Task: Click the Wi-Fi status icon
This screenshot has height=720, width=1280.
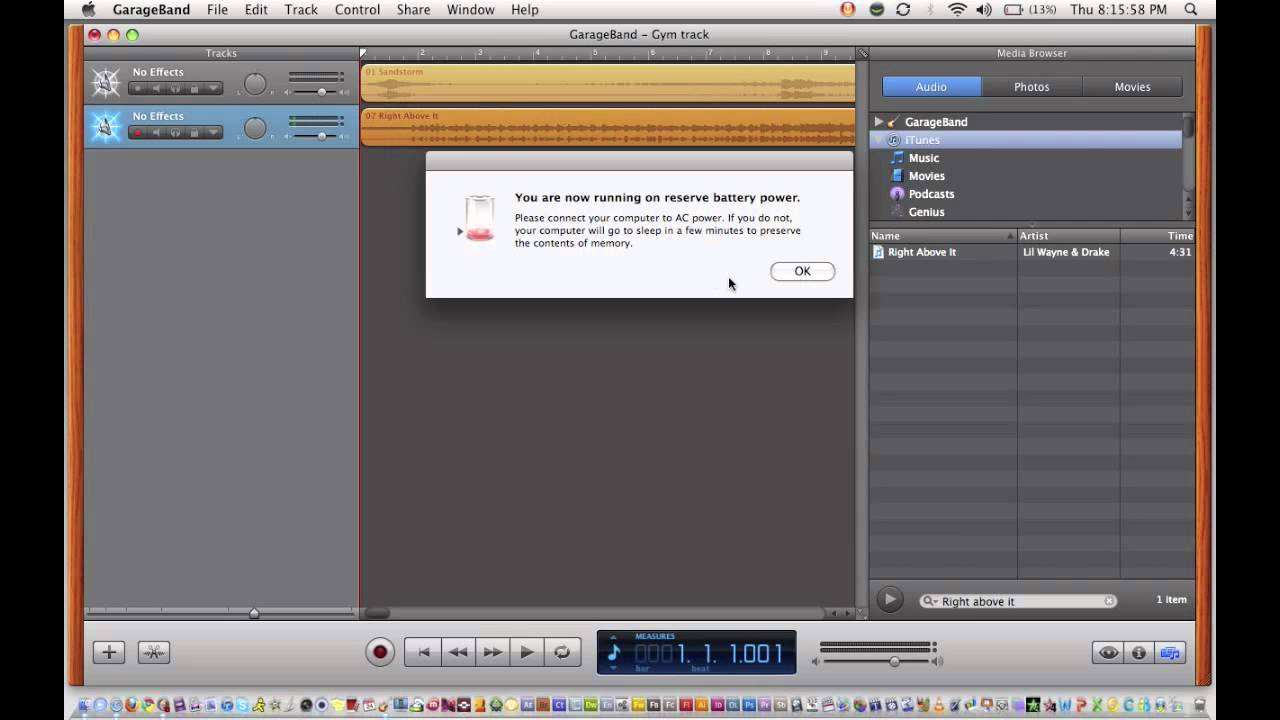Action: pos(958,9)
